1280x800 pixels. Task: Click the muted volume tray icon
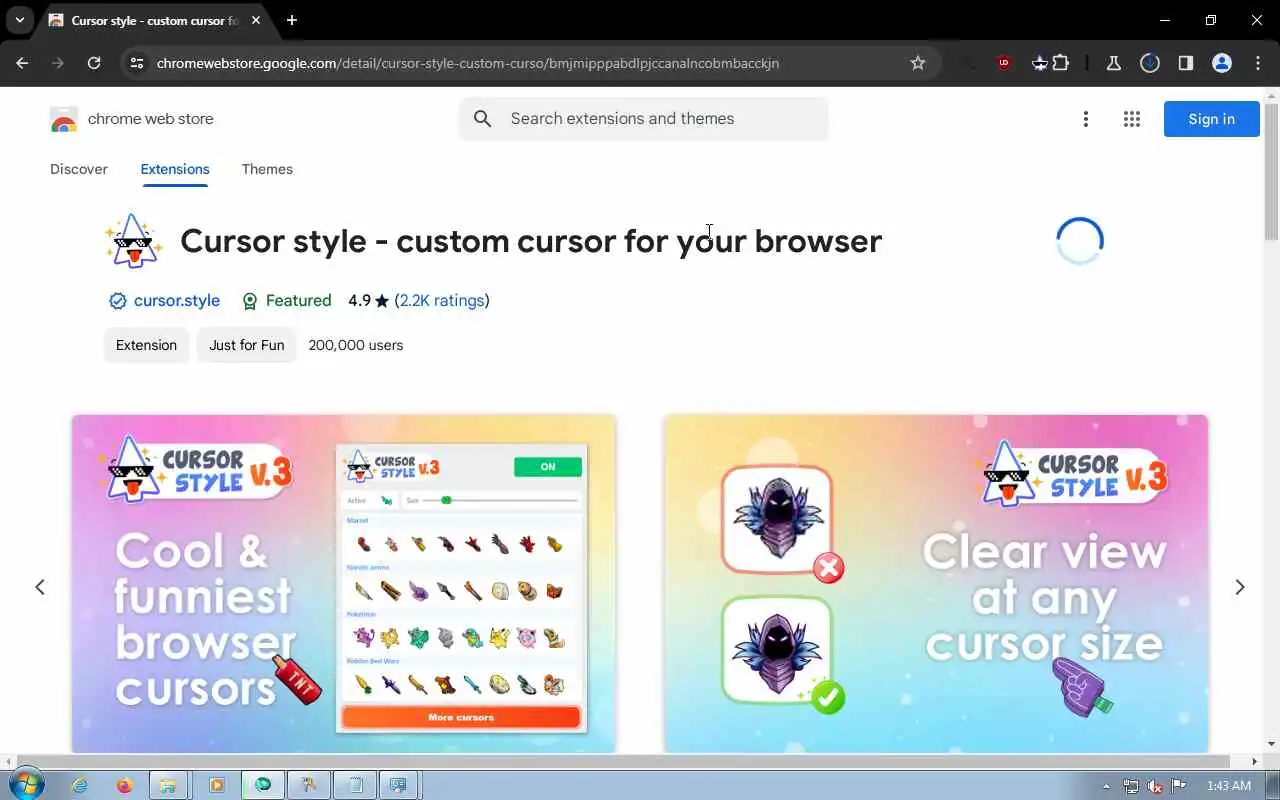pos(1155,786)
